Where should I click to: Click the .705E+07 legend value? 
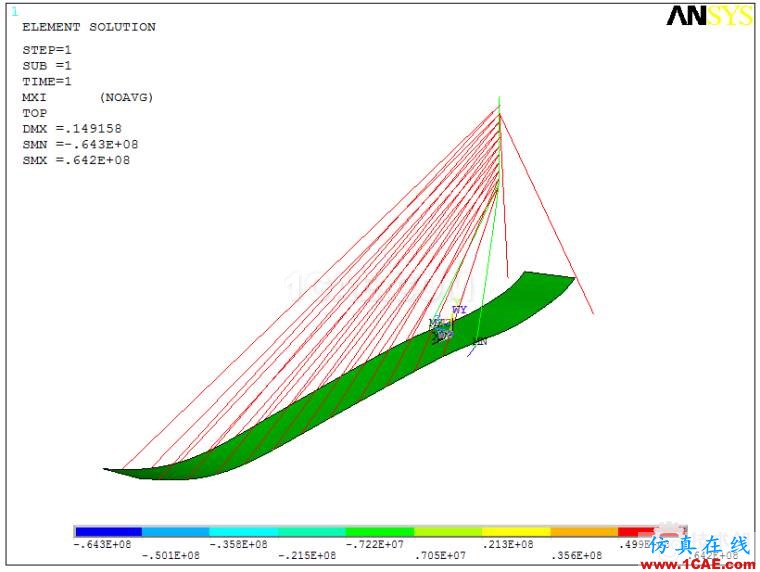point(440,556)
